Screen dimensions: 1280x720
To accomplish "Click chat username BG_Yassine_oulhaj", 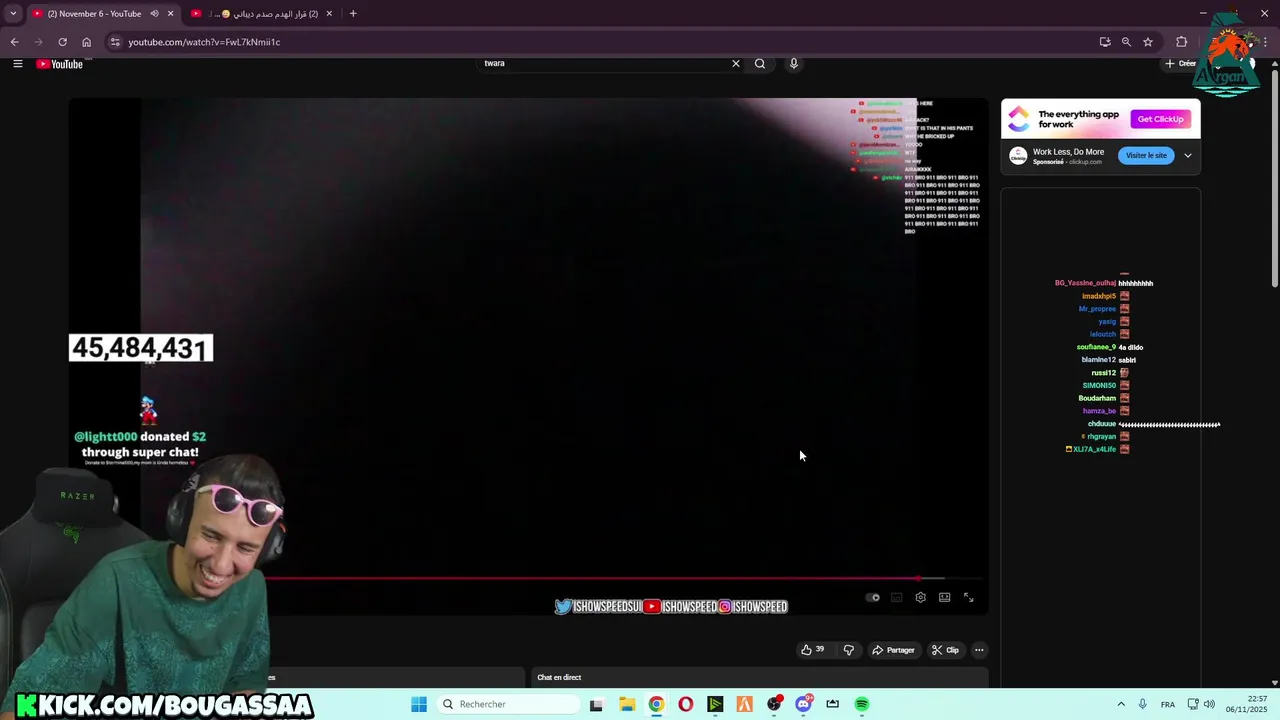I will (x=1085, y=283).
